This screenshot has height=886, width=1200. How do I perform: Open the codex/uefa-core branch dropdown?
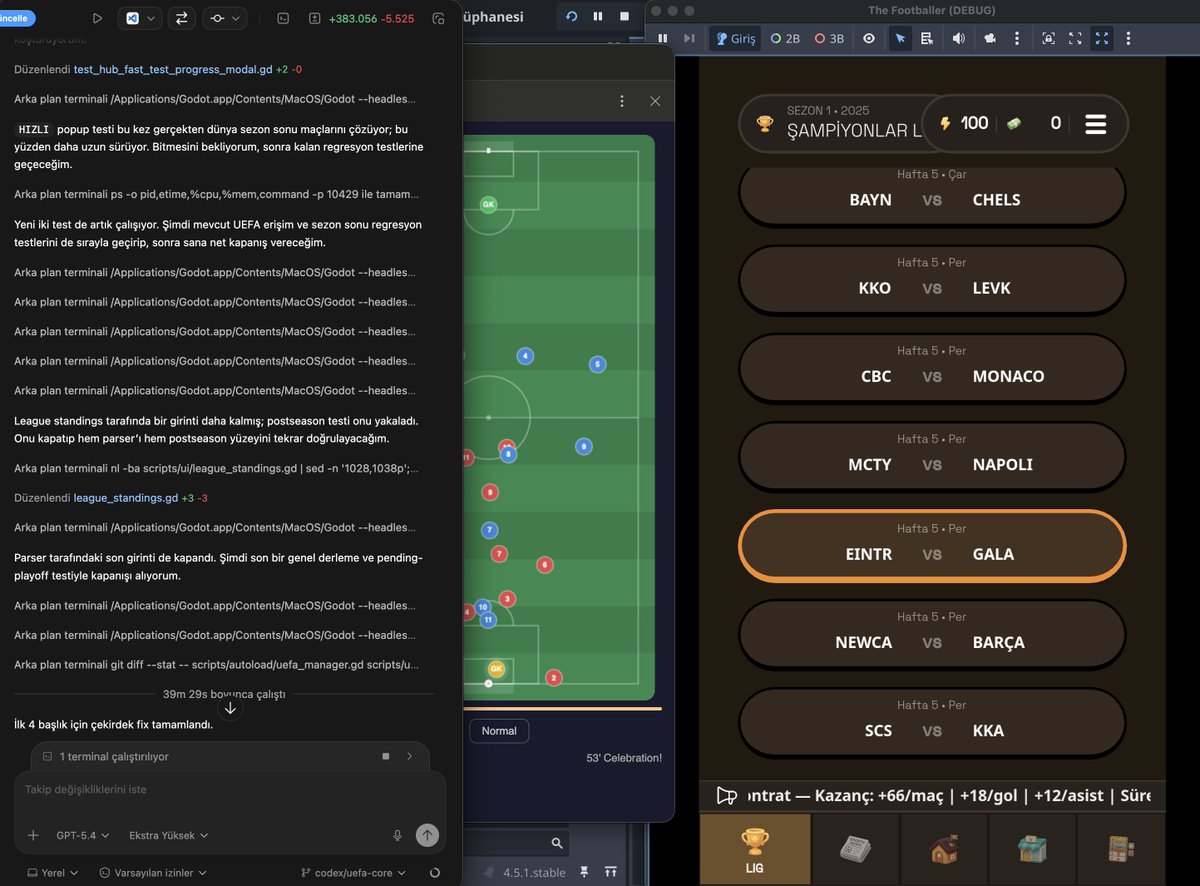[354, 873]
